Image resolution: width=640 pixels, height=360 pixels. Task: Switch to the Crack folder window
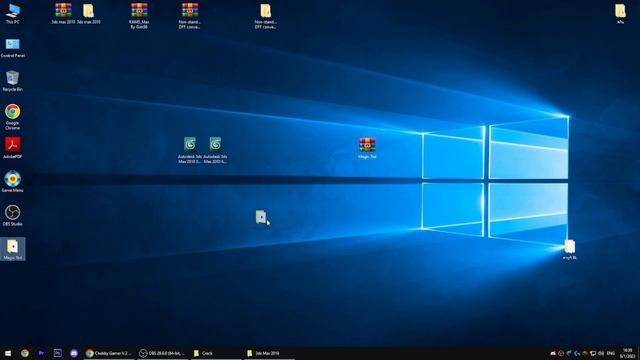(x=216, y=353)
